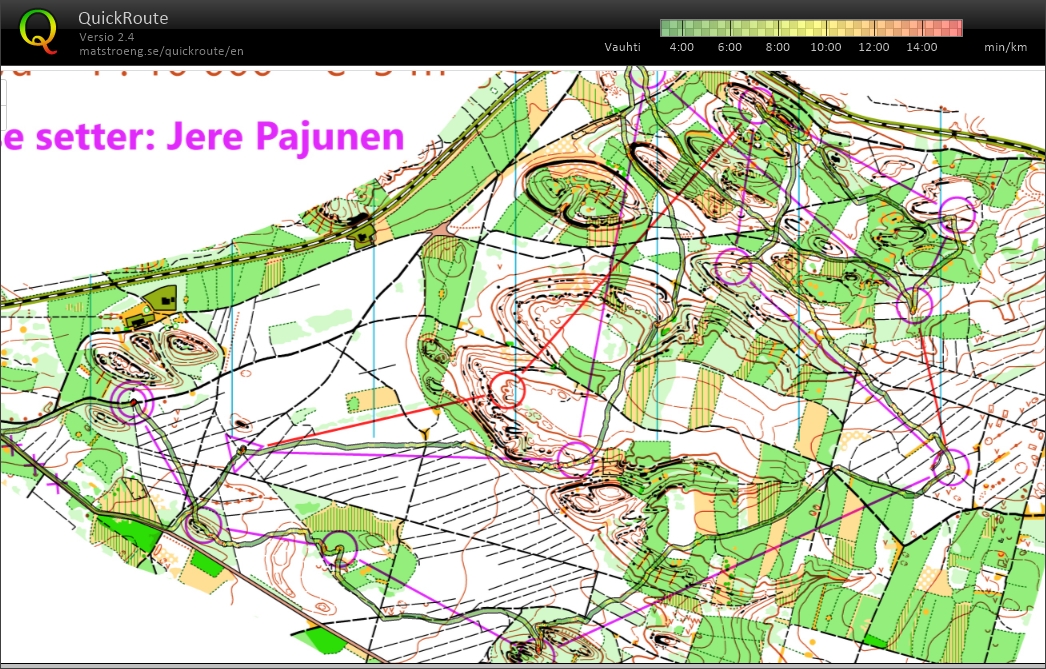Click the min/km unit label
1046x669 pixels.
1005,47
